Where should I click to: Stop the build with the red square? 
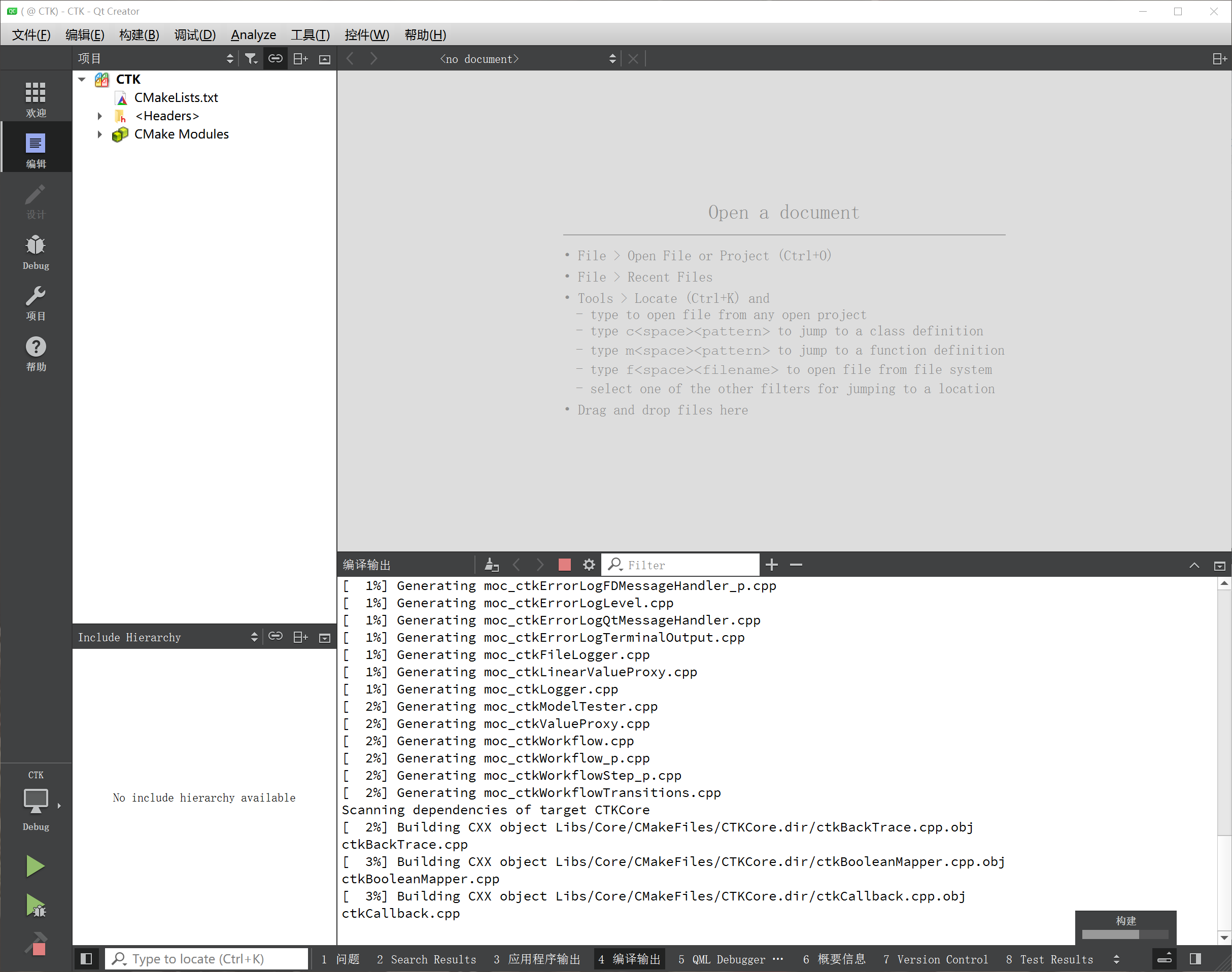click(564, 565)
